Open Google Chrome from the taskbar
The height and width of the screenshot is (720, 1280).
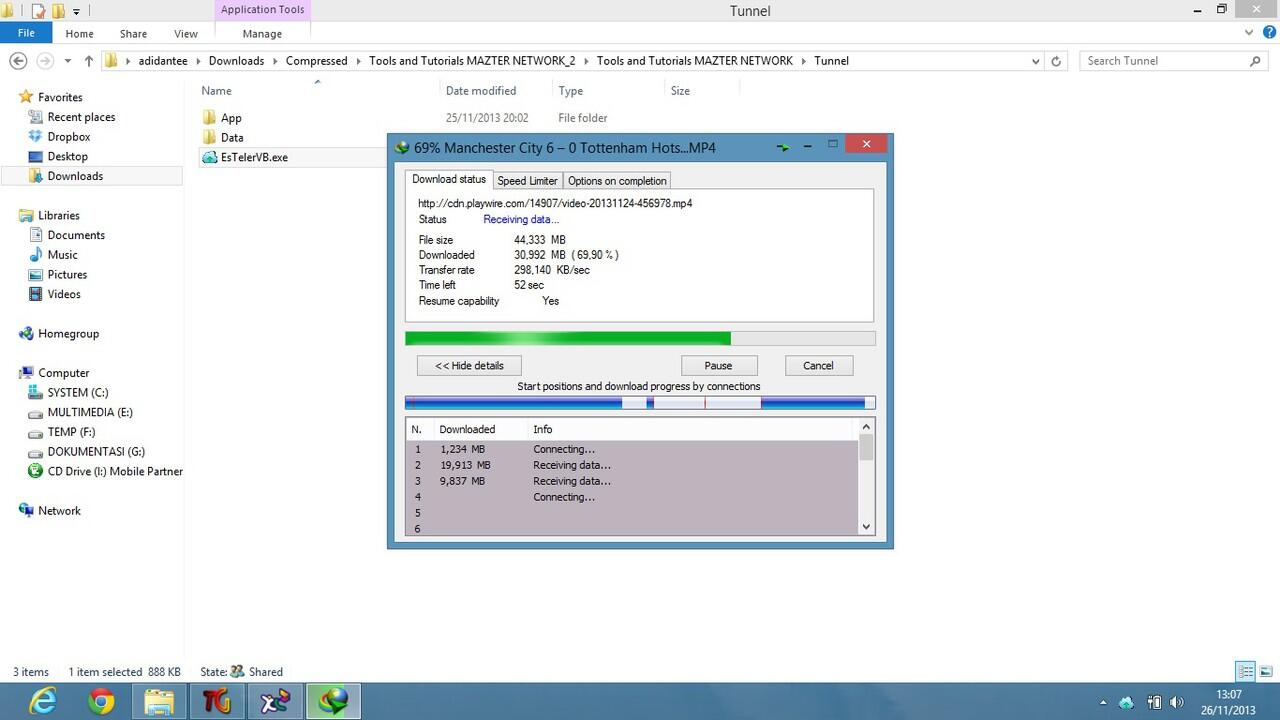(100, 702)
